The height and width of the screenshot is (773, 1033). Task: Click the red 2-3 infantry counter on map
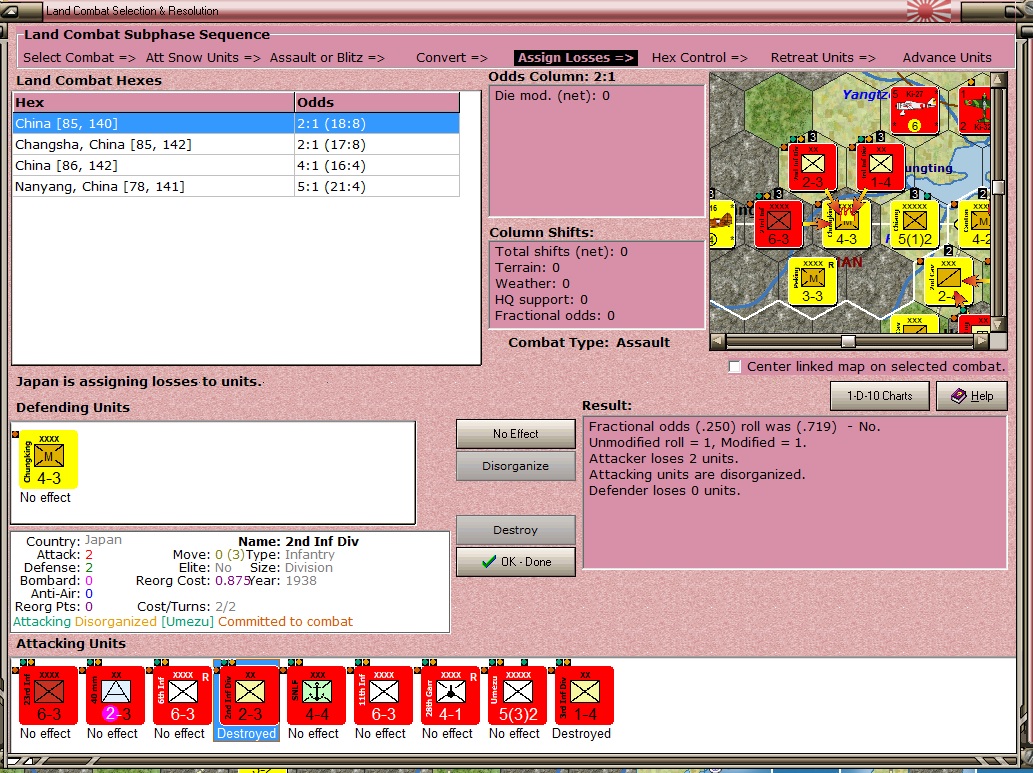coord(812,167)
